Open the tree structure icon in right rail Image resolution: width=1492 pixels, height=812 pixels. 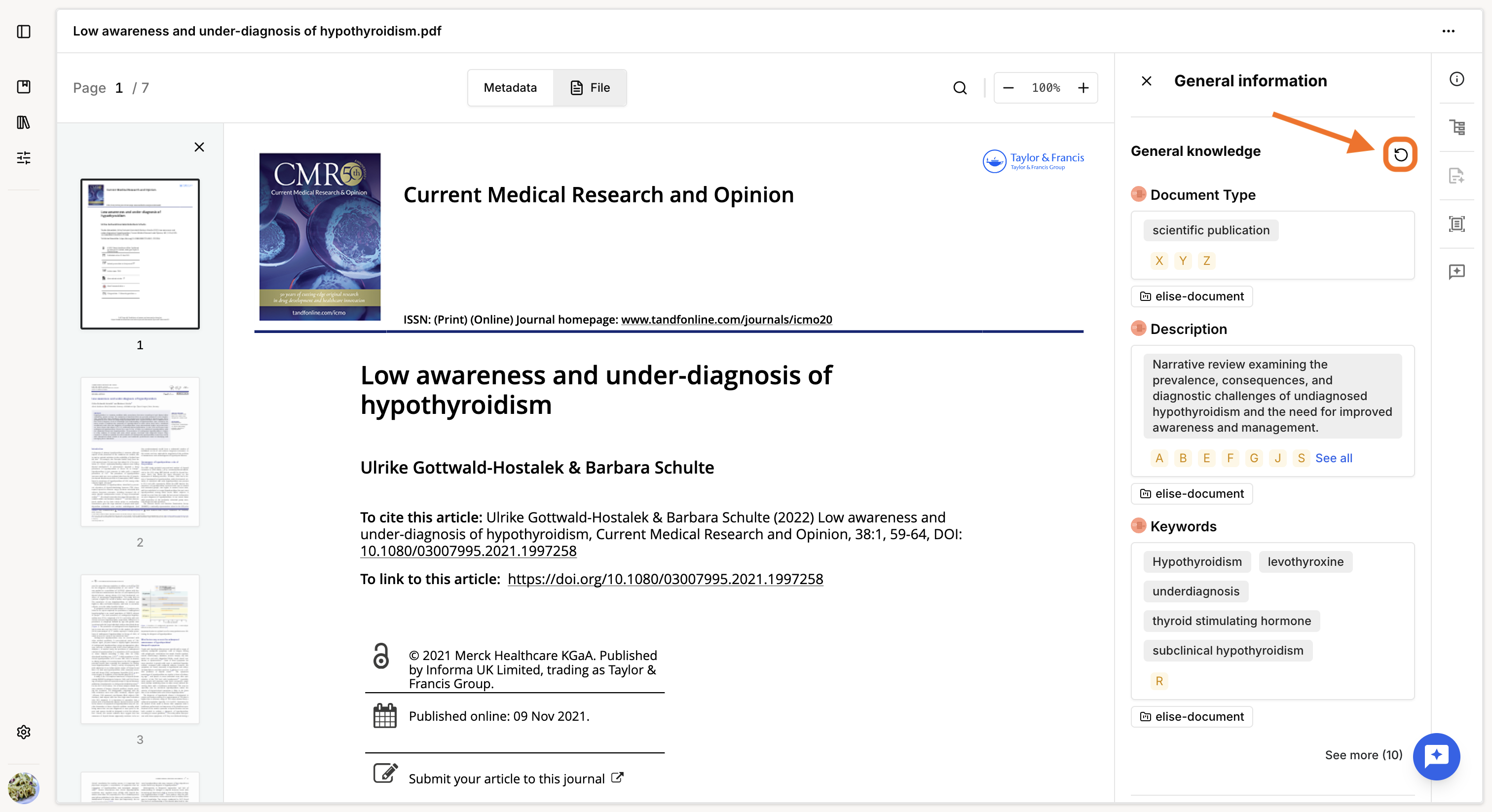point(1456,127)
